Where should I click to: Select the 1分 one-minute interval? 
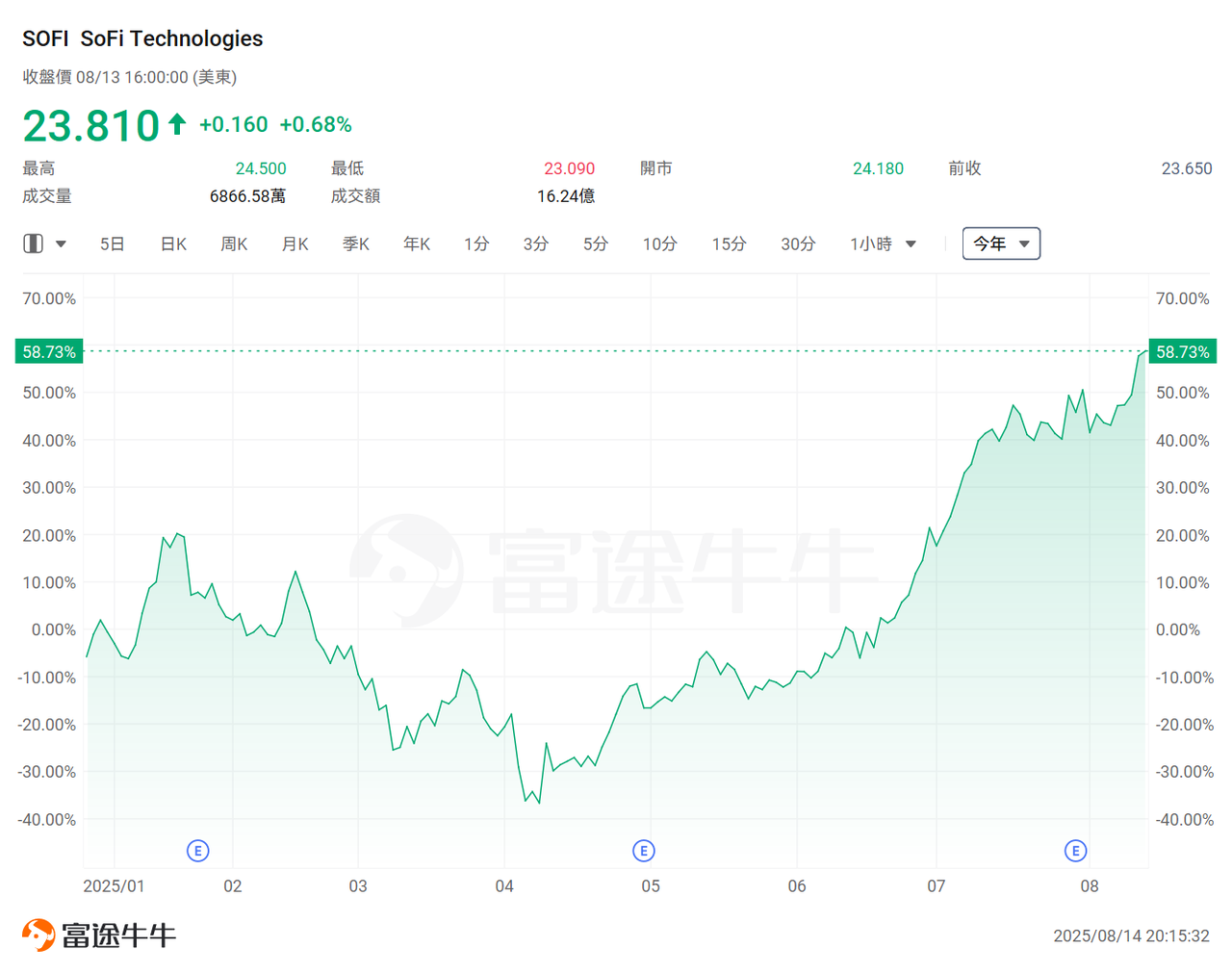pos(476,243)
